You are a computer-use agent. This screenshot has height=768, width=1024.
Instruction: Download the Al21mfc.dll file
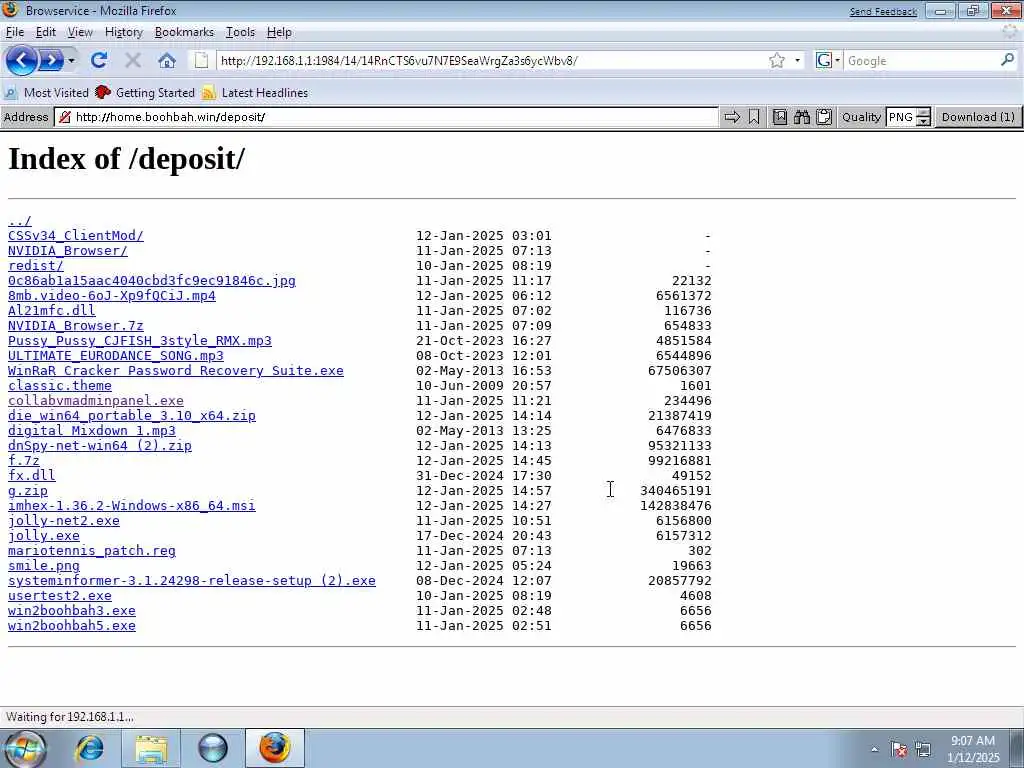coord(52,311)
